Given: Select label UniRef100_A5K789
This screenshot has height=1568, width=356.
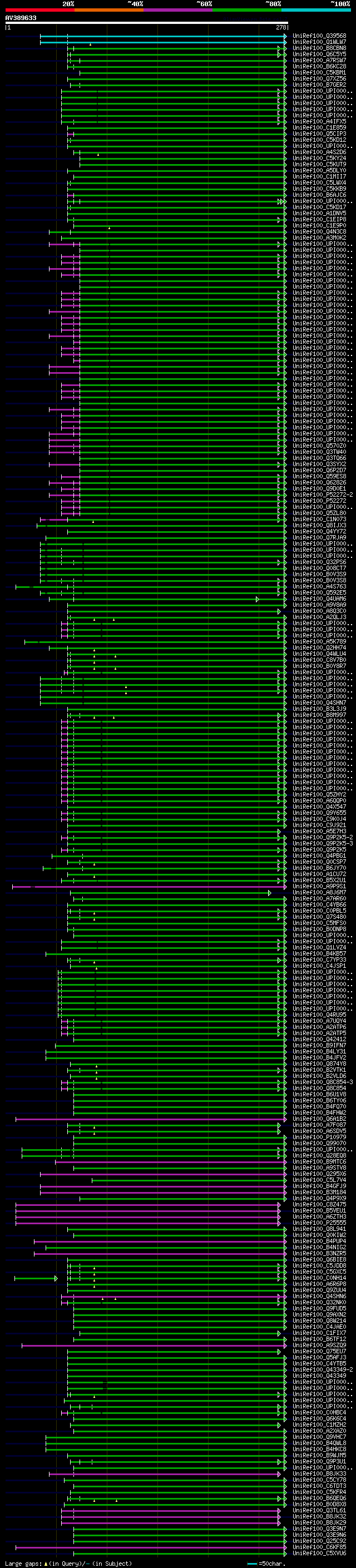Looking at the screenshot, I should click(319, 641).
